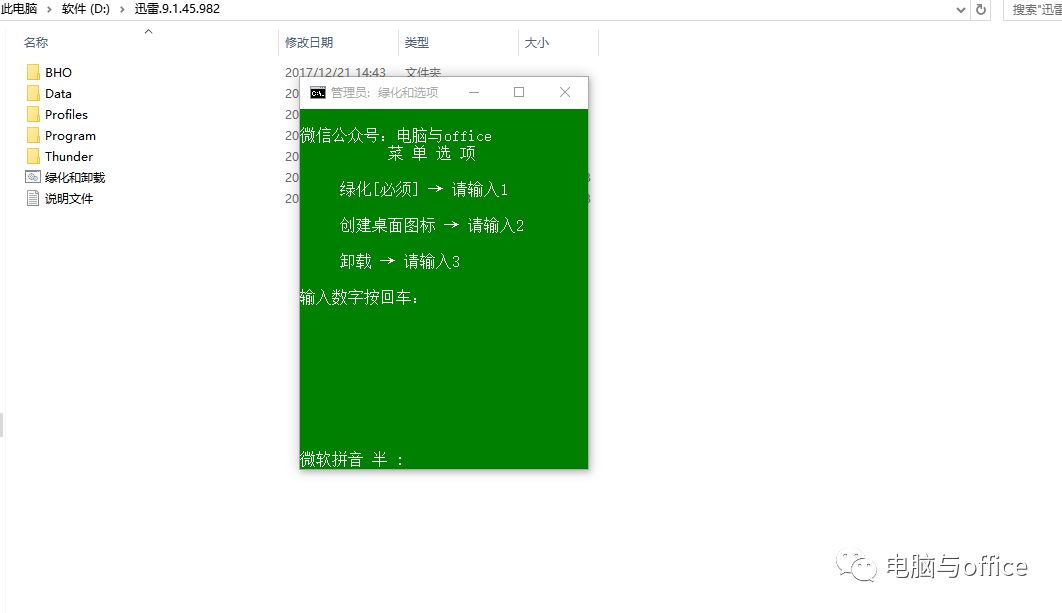The width and height of the screenshot is (1062, 613).
Task: Sort files by the 类型 column header
Action: 417,43
